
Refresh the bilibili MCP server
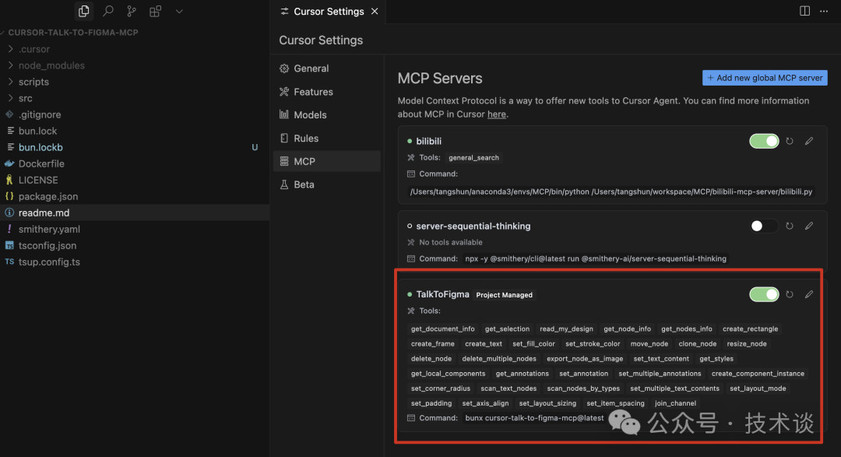(x=790, y=141)
